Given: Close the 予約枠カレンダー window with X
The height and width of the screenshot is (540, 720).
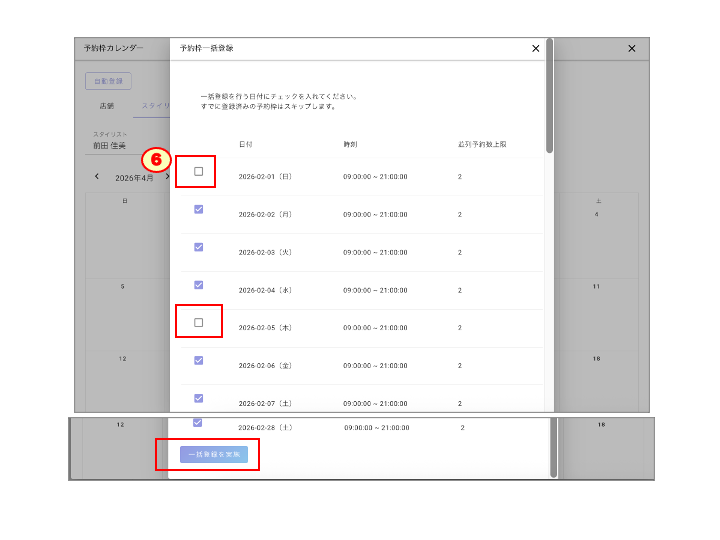Looking at the screenshot, I should point(631,48).
